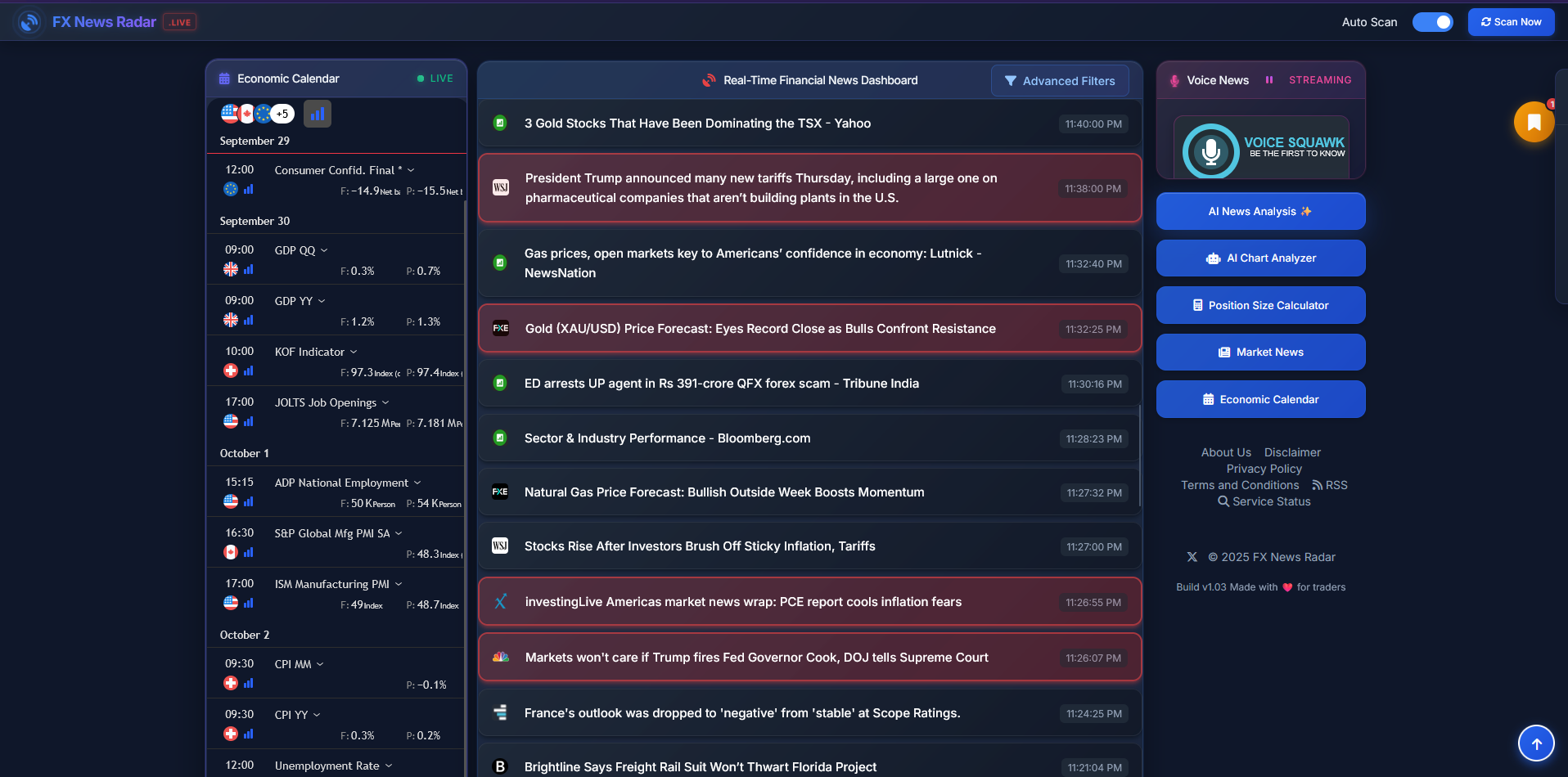
Task: Toggle the impact bar-chart filter button
Action: click(x=318, y=114)
